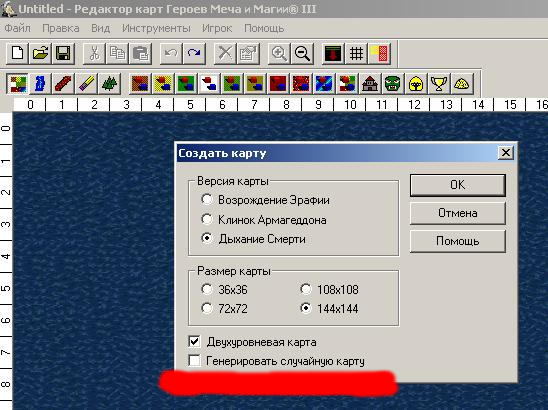Select the trees obstacle objects tool

click(109, 84)
